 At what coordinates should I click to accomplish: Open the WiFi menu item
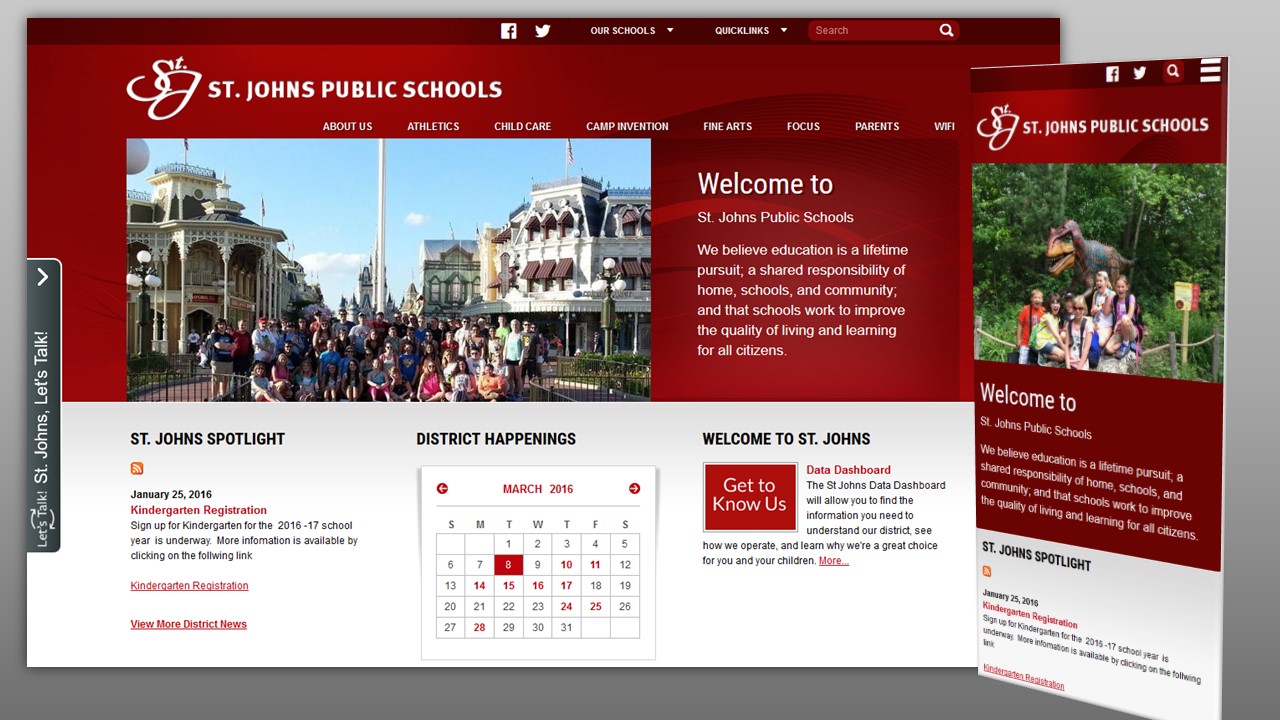pos(944,126)
